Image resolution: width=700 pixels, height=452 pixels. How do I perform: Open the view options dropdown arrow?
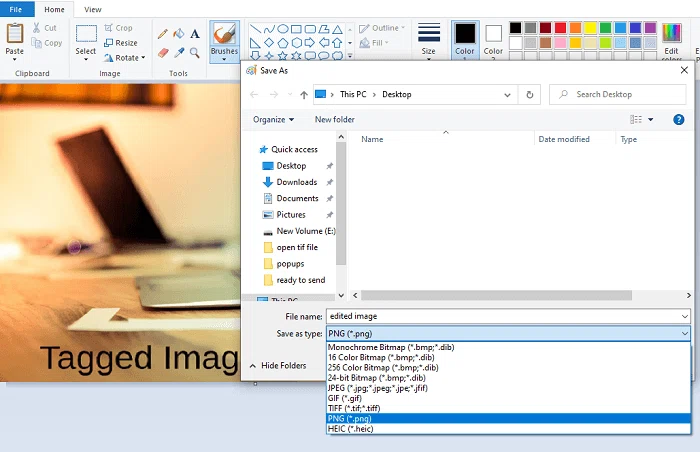point(650,120)
